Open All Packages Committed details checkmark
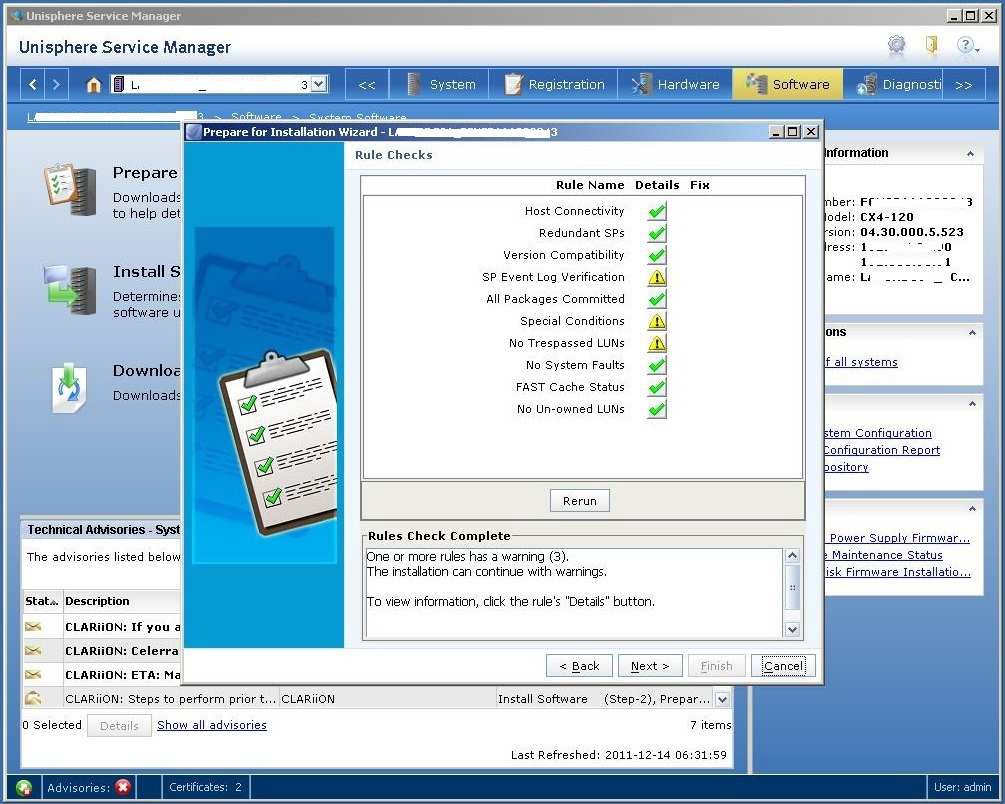 coord(656,299)
